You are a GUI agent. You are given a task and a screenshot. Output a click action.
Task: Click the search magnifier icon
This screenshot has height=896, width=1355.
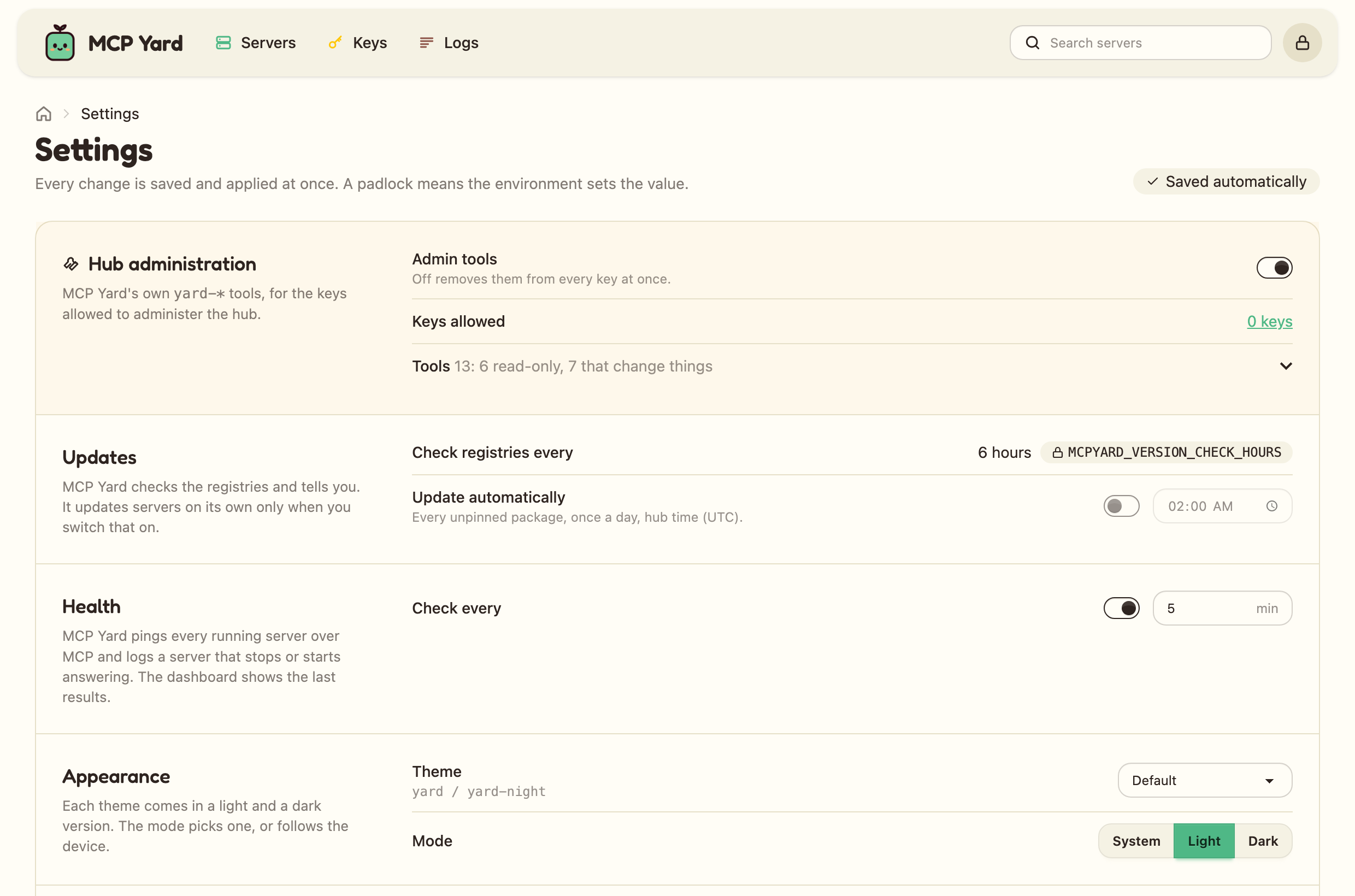[x=1033, y=43]
